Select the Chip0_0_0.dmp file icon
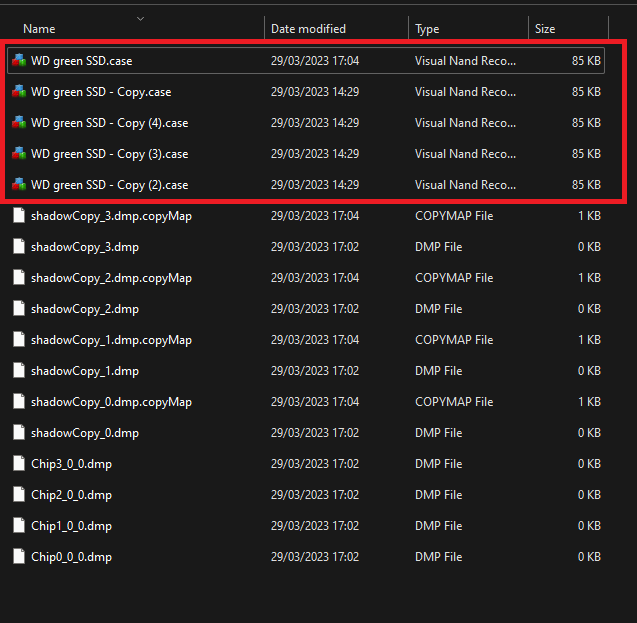637x623 pixels. coord(19,556)
